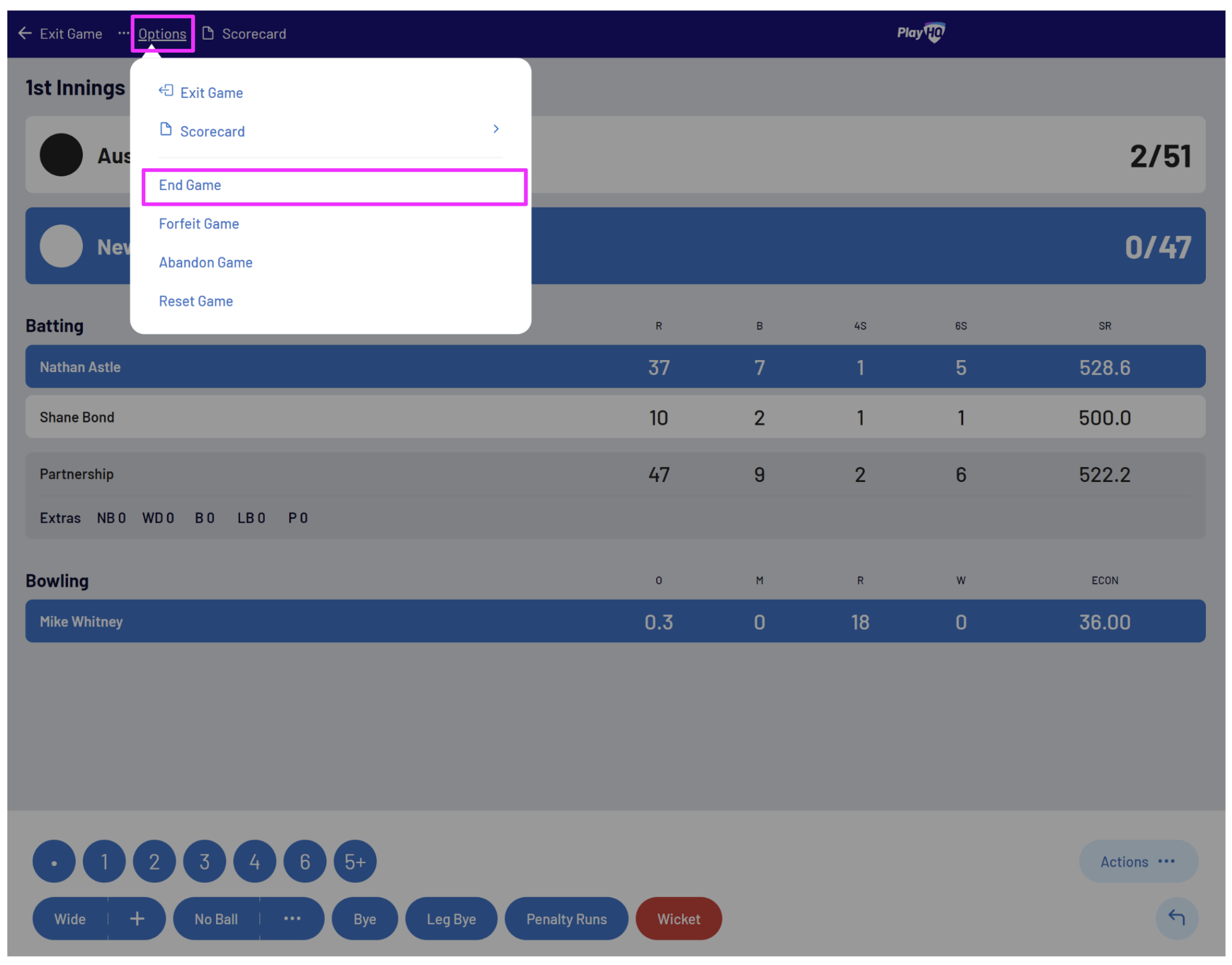Image resolution: width=1232 pixels, height=965 pixels.
Task: Click the Scorecard page icon in top bar
Action: (x=208, y=33)
